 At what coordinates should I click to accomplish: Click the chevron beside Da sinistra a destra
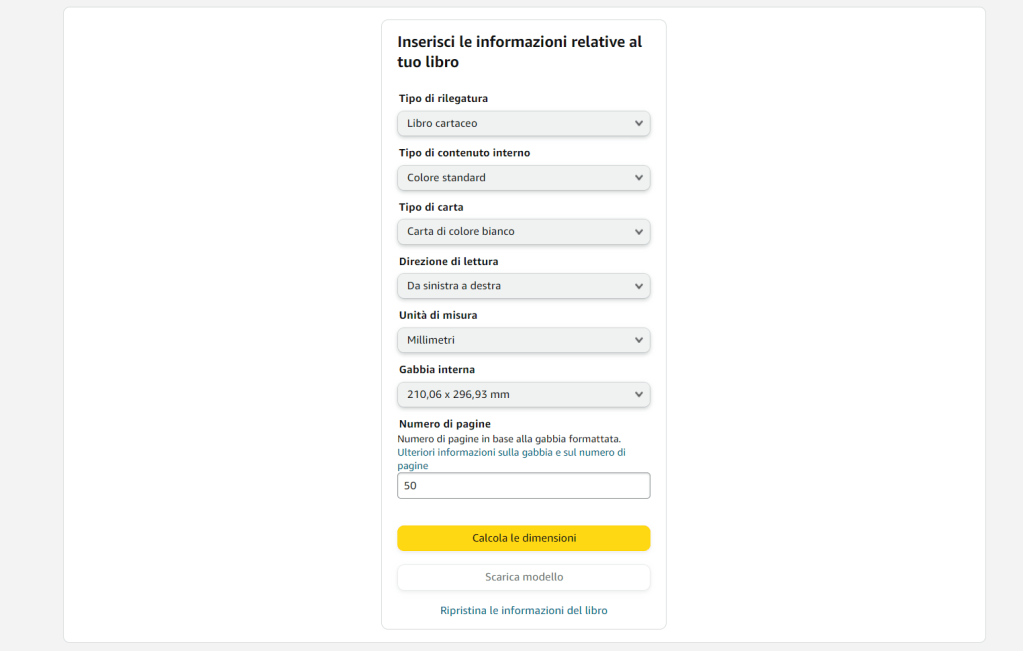click(639, 286)
